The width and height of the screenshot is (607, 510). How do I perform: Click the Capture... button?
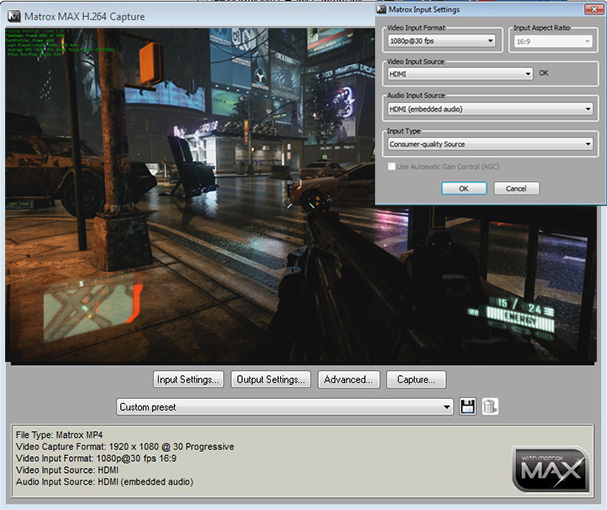coord(416,379)
